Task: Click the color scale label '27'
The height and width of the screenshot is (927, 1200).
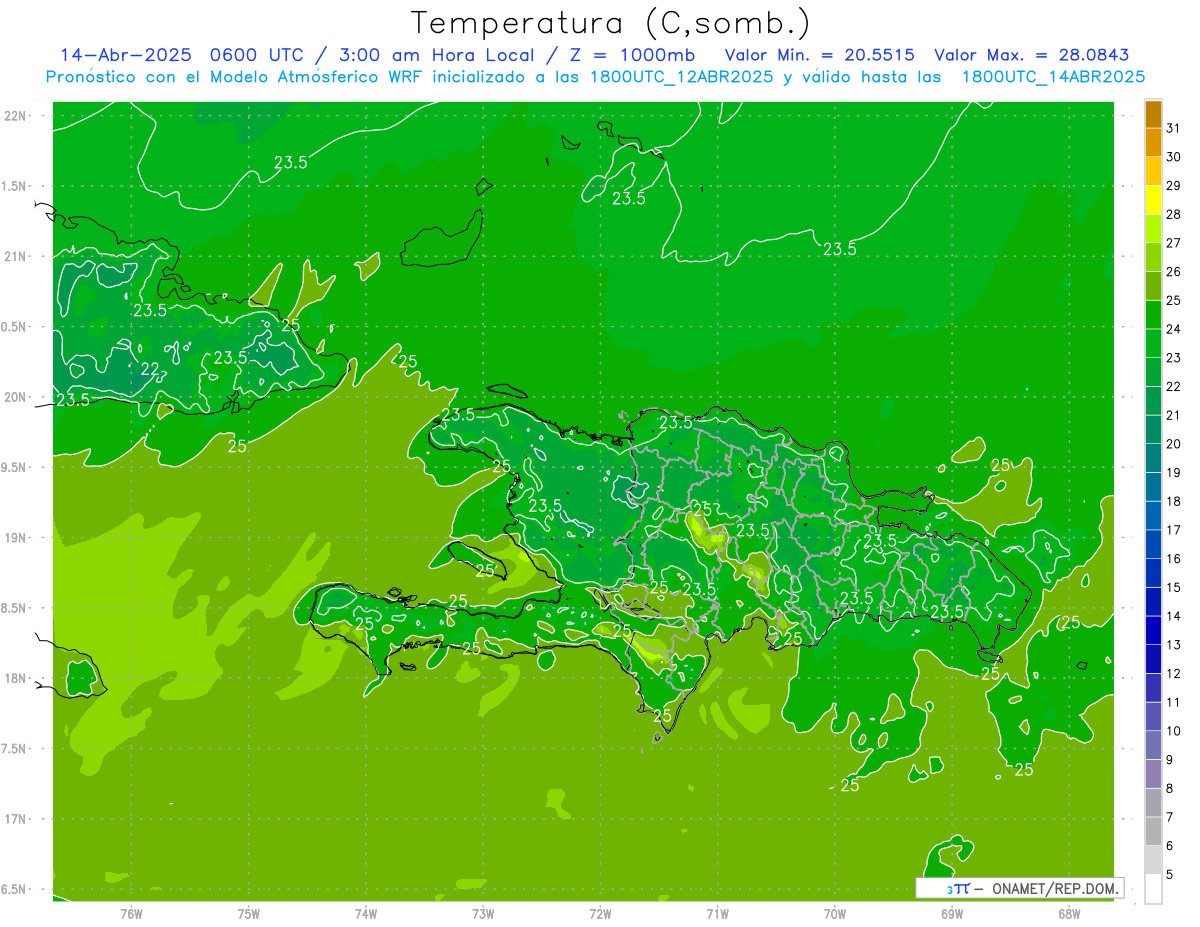Action: [x=1174, y=243]
